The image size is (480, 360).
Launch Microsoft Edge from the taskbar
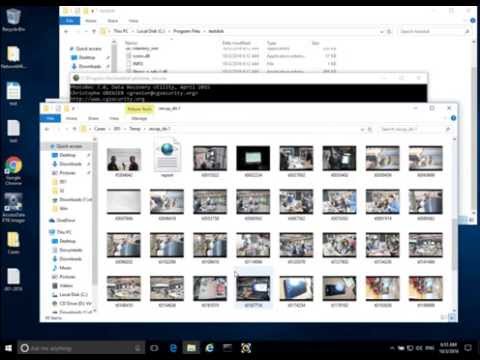173,348
